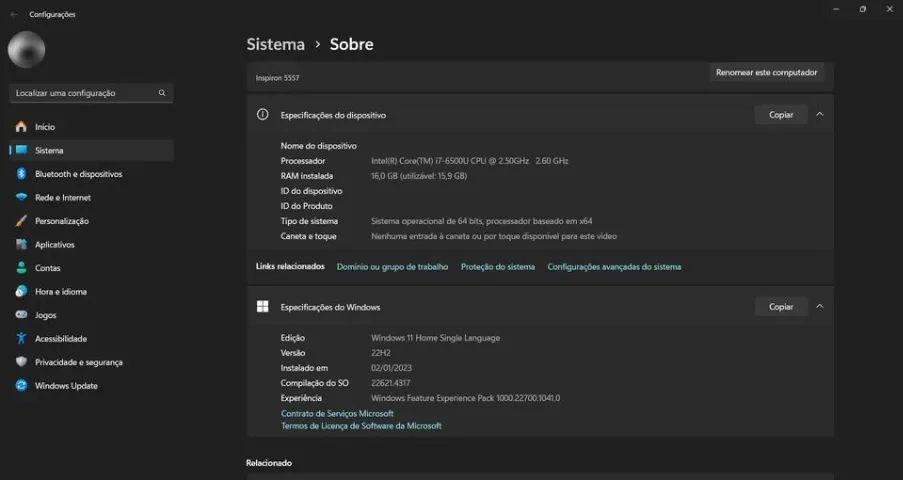Viewport: 903px width, 480px height.
Task: Click the user profile avatar
Action: 26,50
